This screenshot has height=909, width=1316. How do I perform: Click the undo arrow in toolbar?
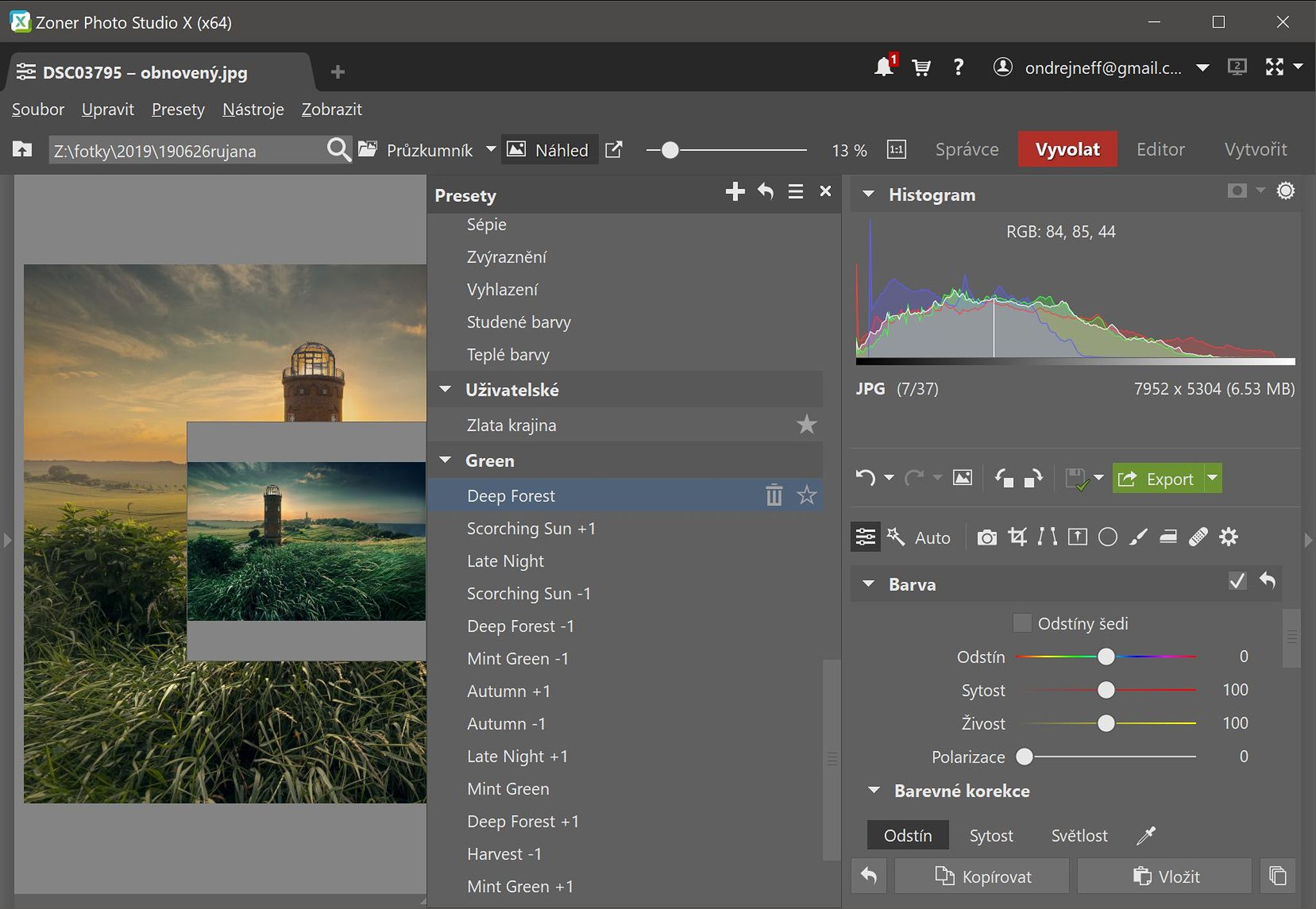(x=866, y=478)
